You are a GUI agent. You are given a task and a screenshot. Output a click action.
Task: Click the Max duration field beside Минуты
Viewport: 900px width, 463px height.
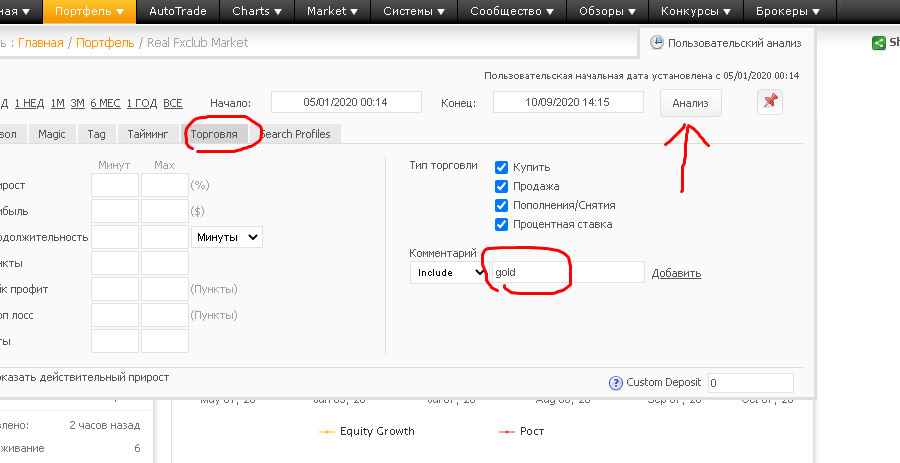(165, 237)
